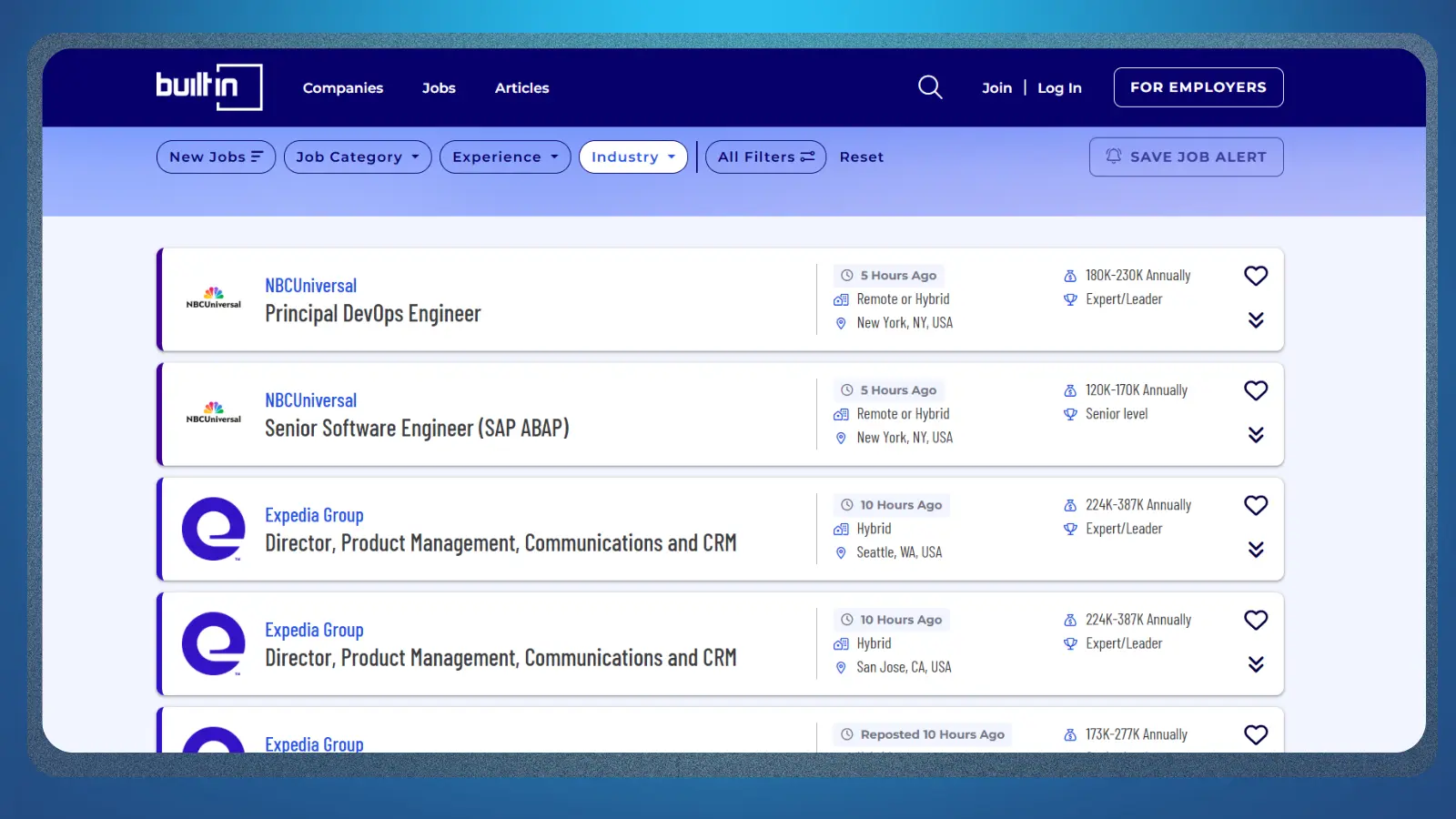Like the Expedia Seattle Director job
1456x819 pixels.
pyautogui.click(x=1256, y=505)
